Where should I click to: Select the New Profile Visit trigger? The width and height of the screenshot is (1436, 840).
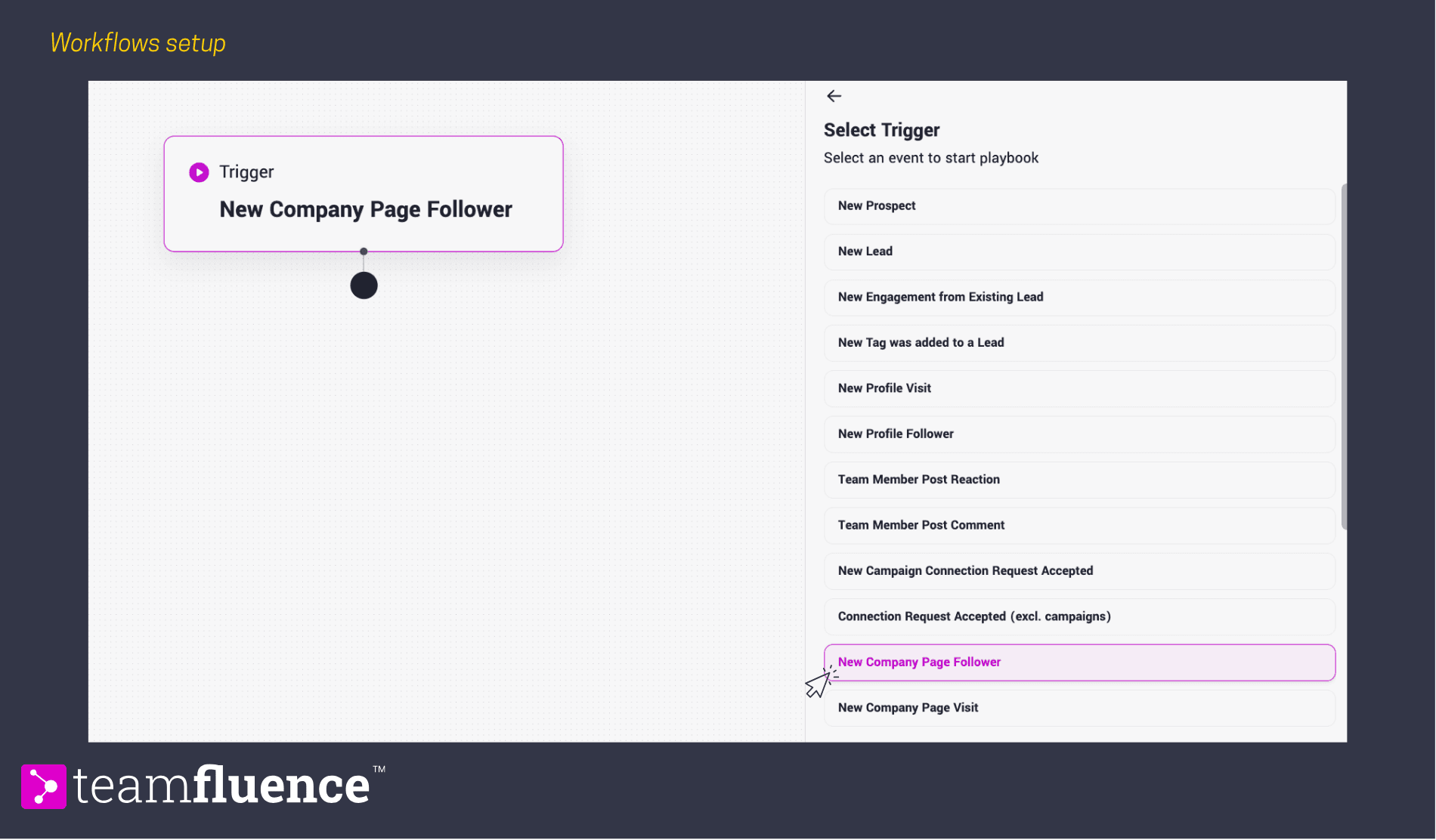point(1079,388)
